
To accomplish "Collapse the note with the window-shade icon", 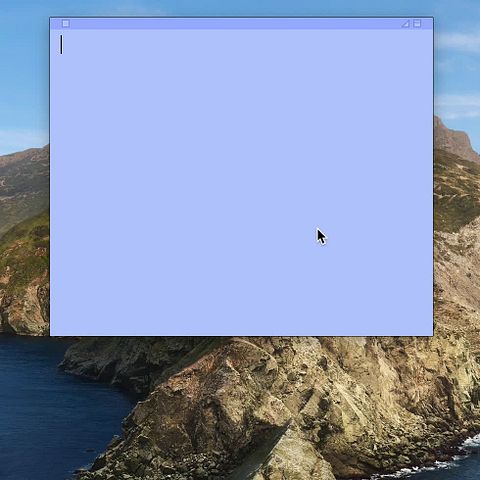I will point(417,23).
